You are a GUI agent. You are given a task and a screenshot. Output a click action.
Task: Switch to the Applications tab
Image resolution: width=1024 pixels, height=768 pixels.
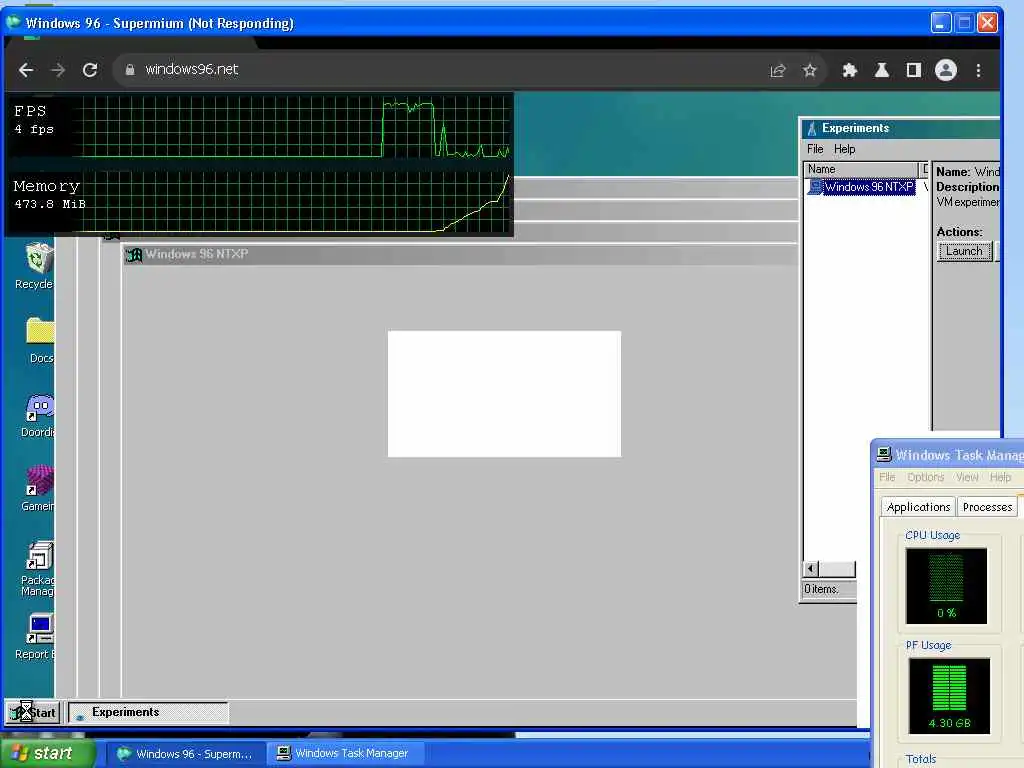click(x=918, y=507)
